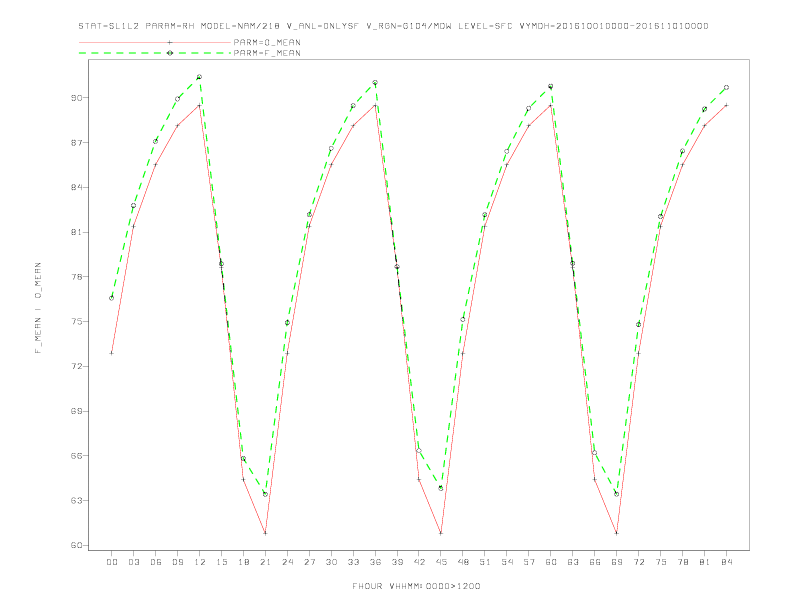
Task: Click x-axis forecast hour label 57
Action: click(529, 562)
